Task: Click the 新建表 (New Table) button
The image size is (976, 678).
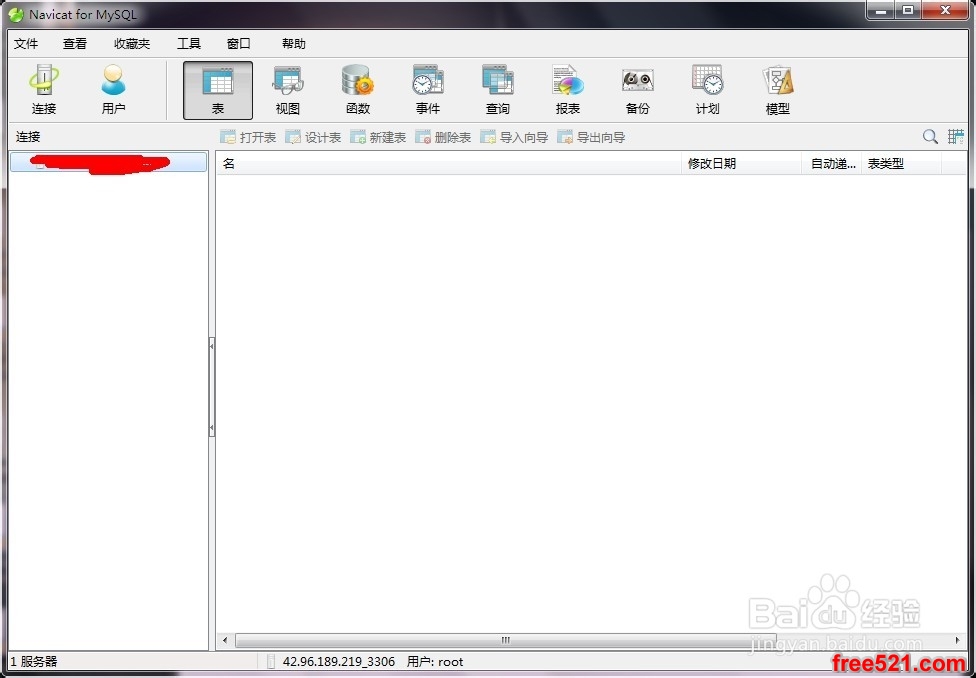Action: (x=378, y=137)
